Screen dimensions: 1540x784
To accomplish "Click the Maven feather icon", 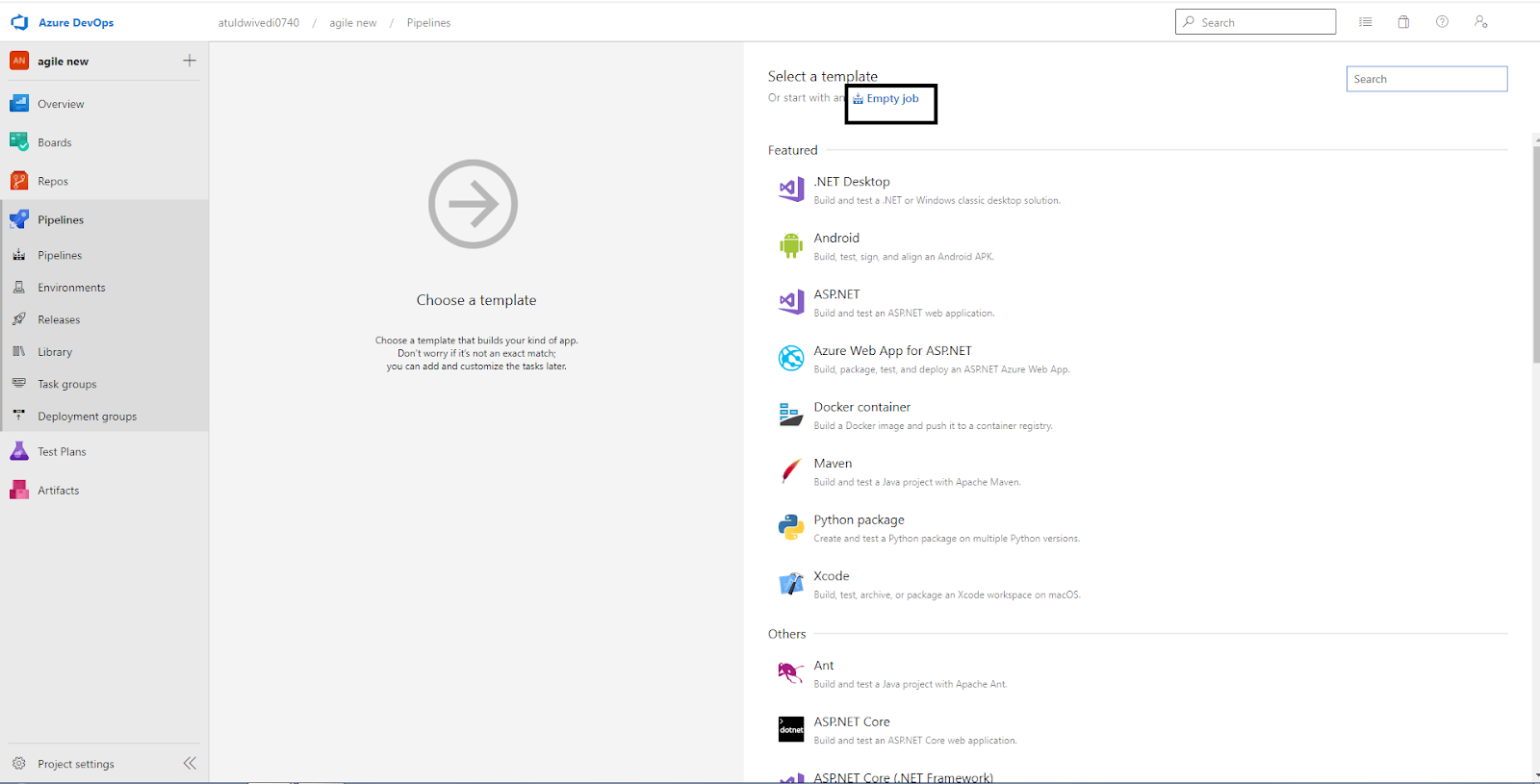I will tap(791, 471).
